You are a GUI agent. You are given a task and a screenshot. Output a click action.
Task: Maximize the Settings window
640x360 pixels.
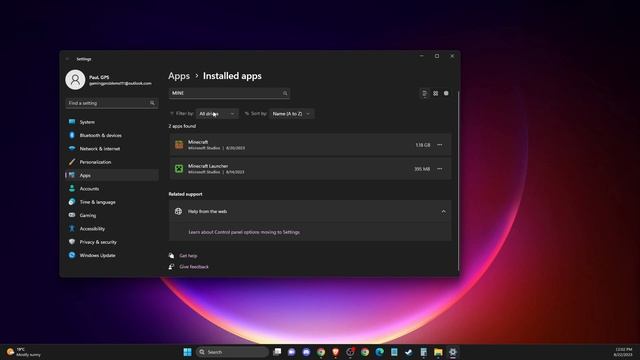click(437, 56)
